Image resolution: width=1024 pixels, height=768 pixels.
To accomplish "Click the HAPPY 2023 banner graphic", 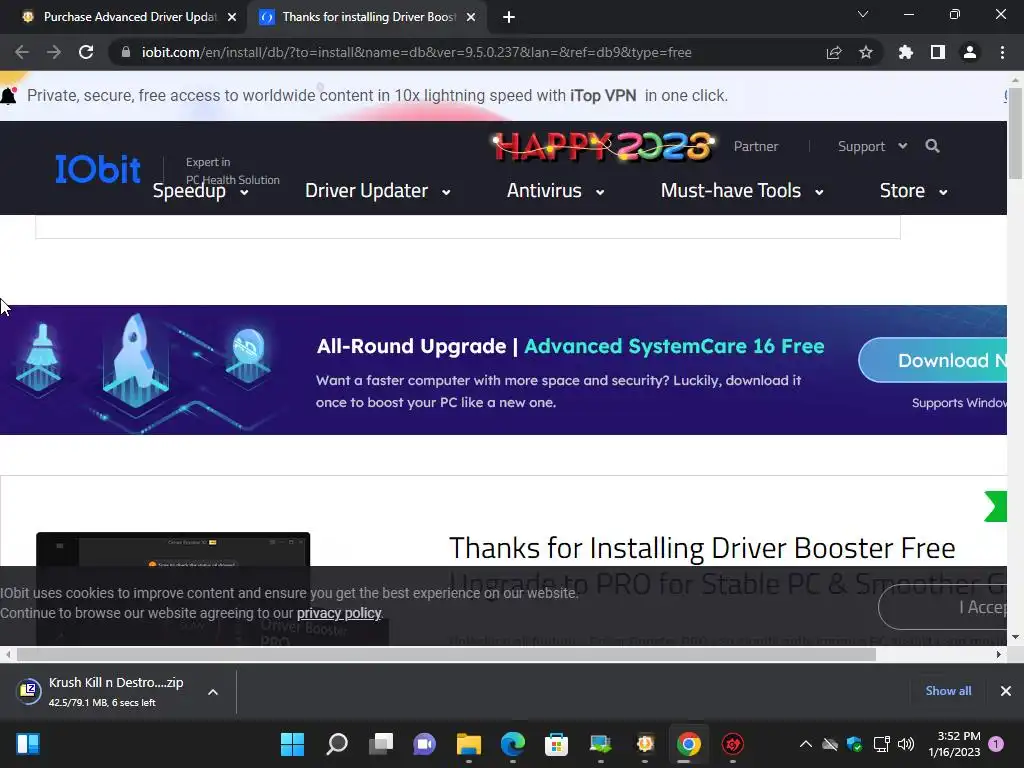I will [603, 146].
